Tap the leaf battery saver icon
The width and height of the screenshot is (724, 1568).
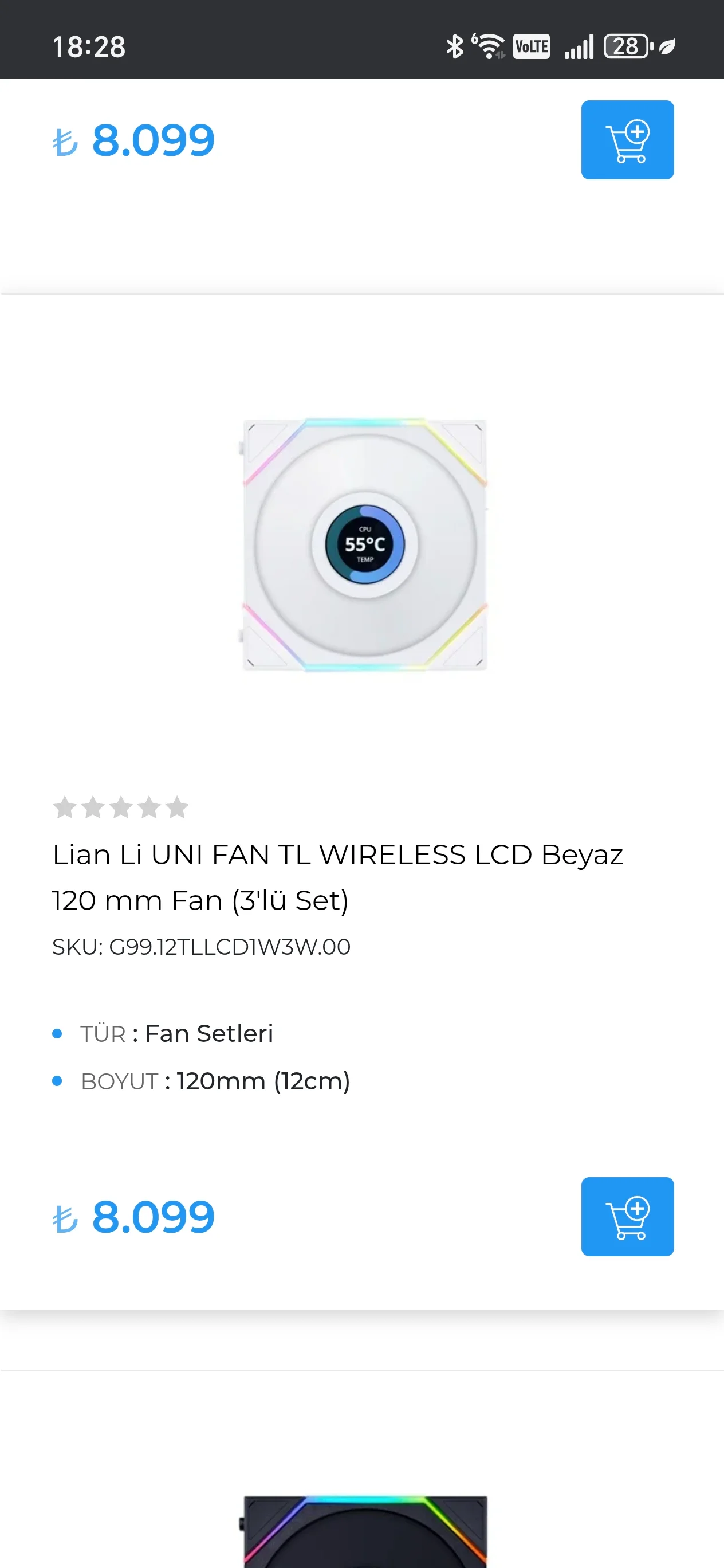(667, 46)
